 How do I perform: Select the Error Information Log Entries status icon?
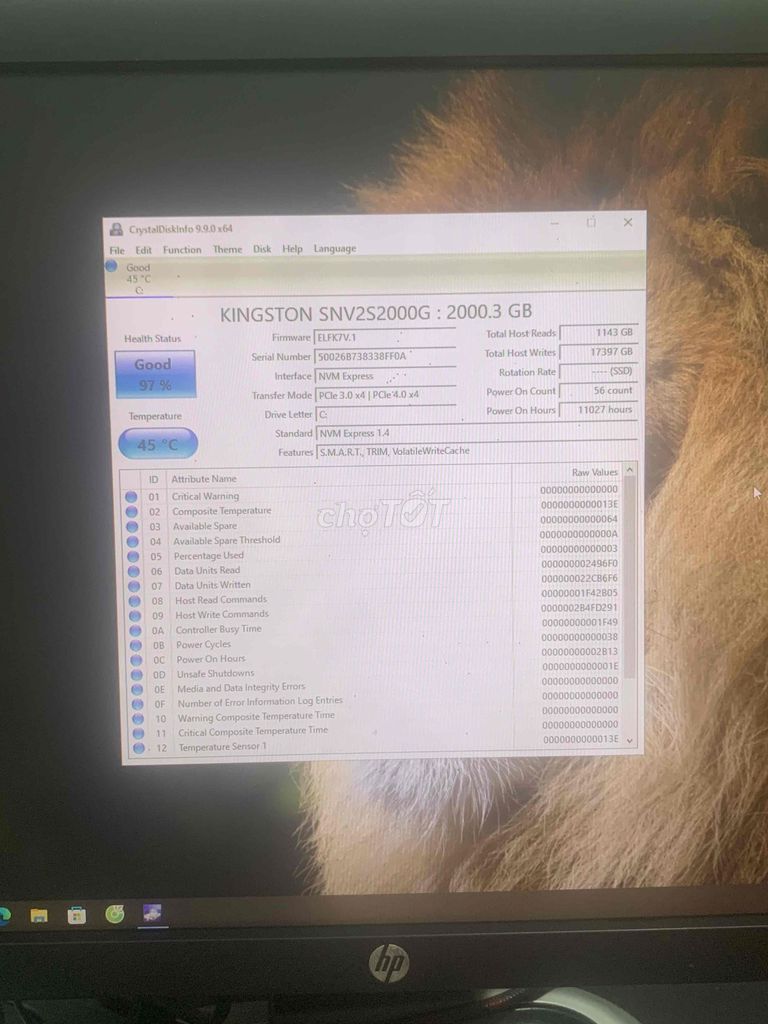(x=137, y=704)
